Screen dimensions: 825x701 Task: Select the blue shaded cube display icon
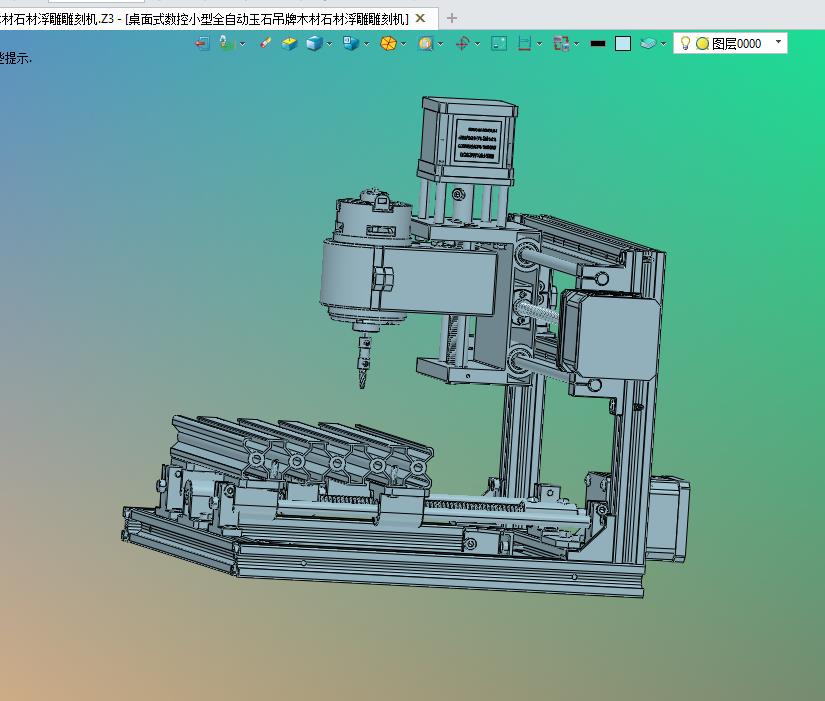pyautogui.click(x=314, y=43)
